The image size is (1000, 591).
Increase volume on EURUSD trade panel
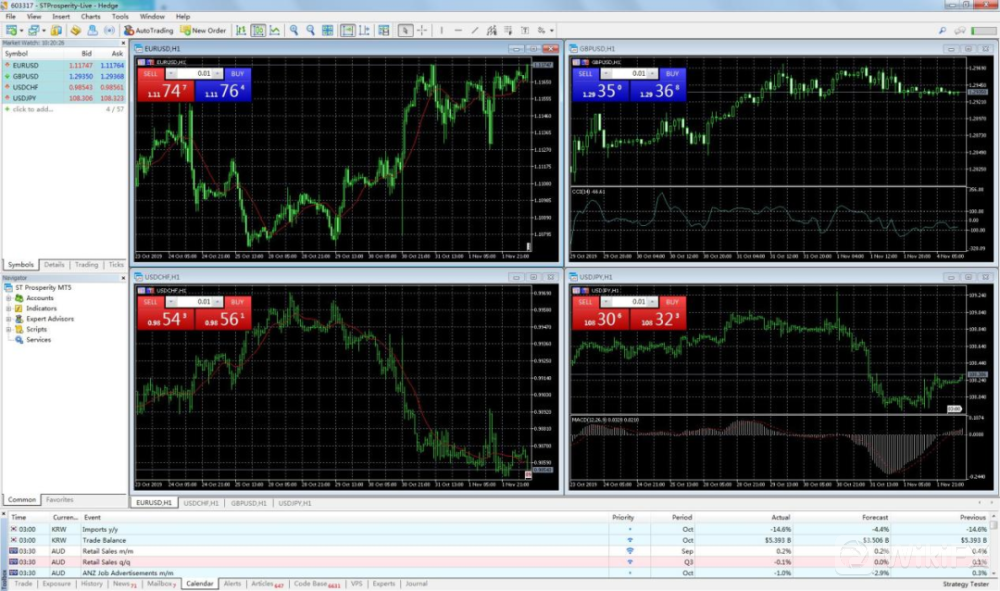218,73
